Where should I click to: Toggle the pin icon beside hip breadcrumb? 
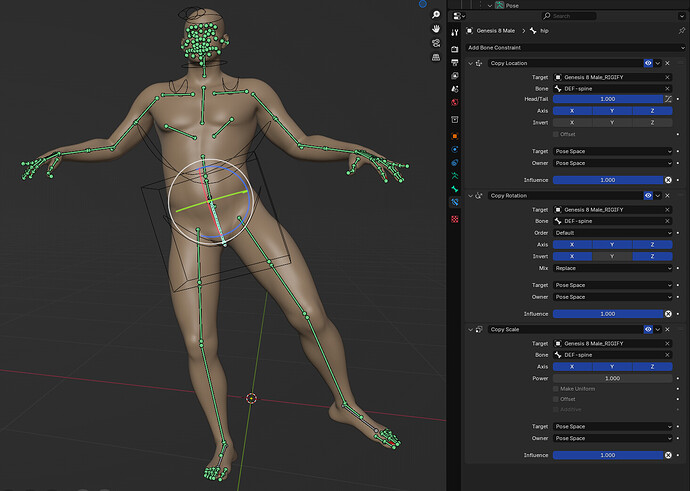pyautogui.click(x=682, y=30)
